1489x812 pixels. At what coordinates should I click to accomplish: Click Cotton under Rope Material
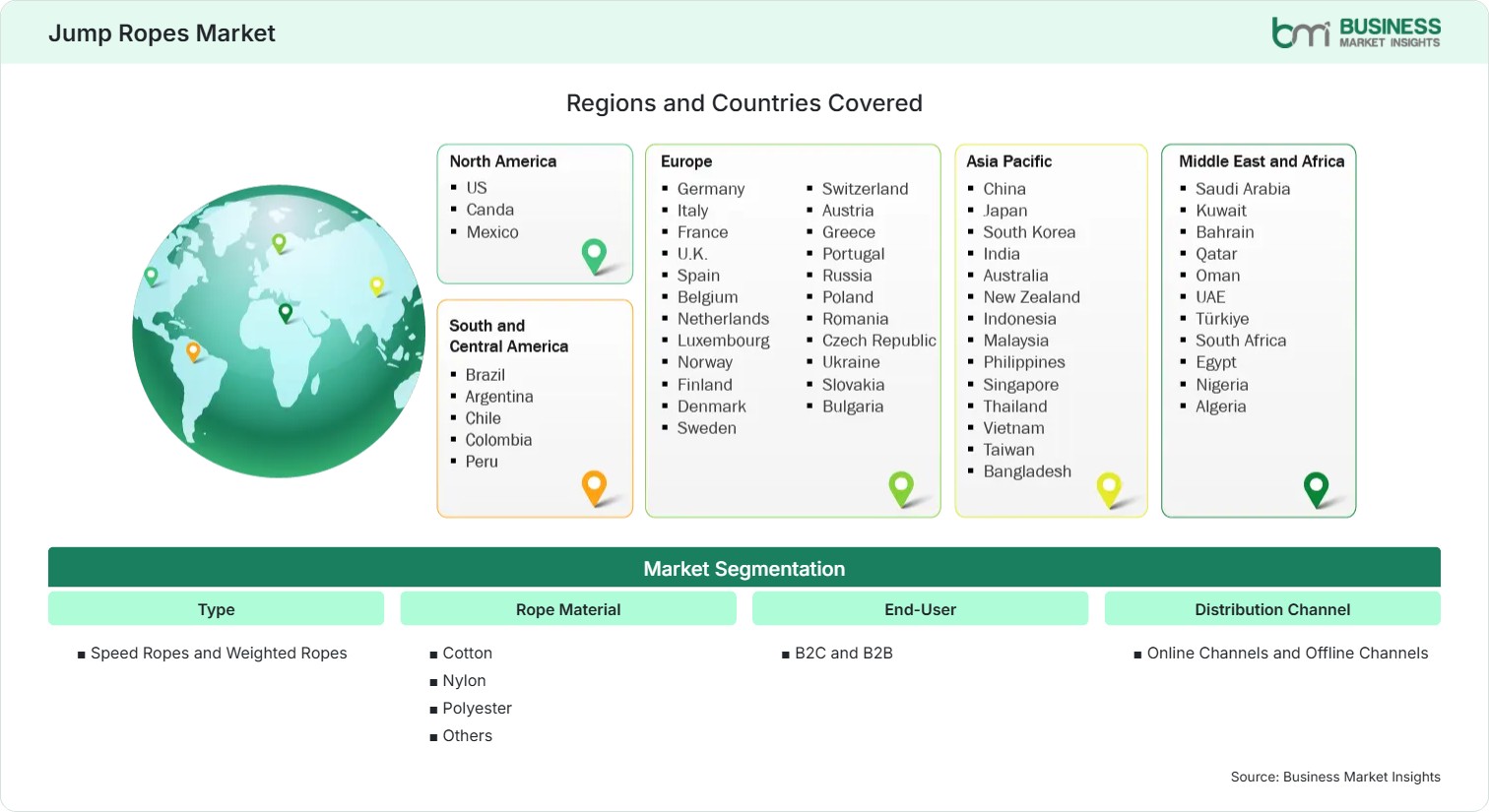click(x=467, y=654)
